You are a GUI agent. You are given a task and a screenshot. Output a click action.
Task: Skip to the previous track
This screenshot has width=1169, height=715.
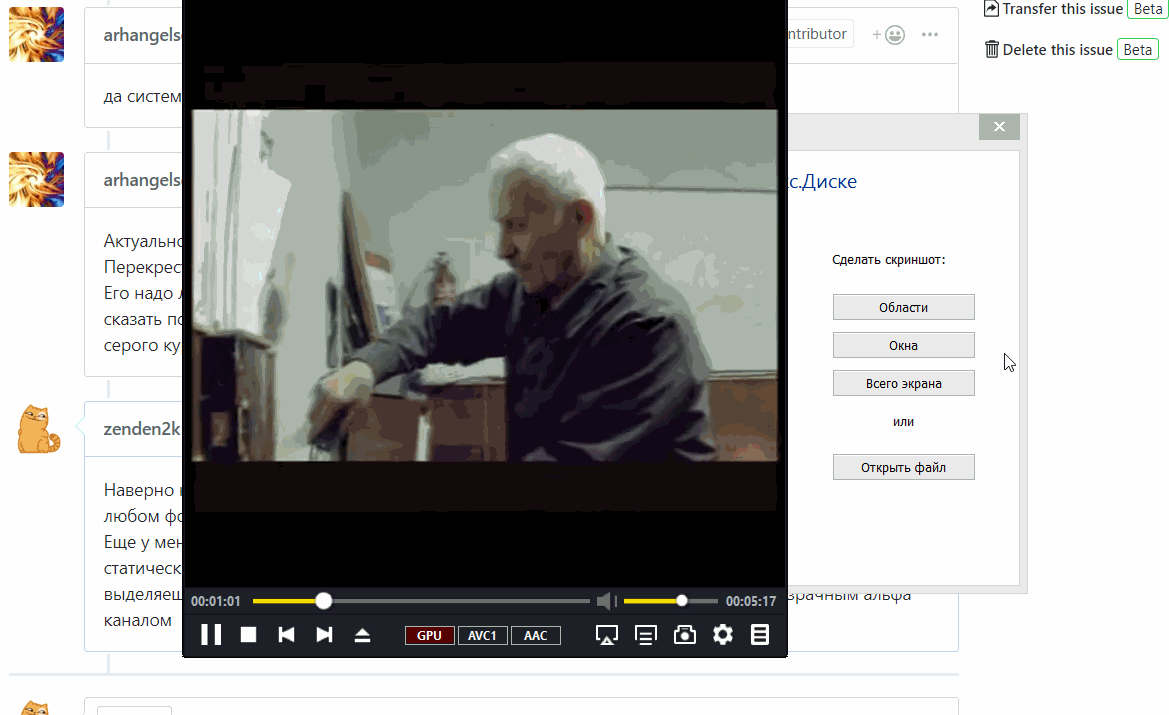pos(286,634)
